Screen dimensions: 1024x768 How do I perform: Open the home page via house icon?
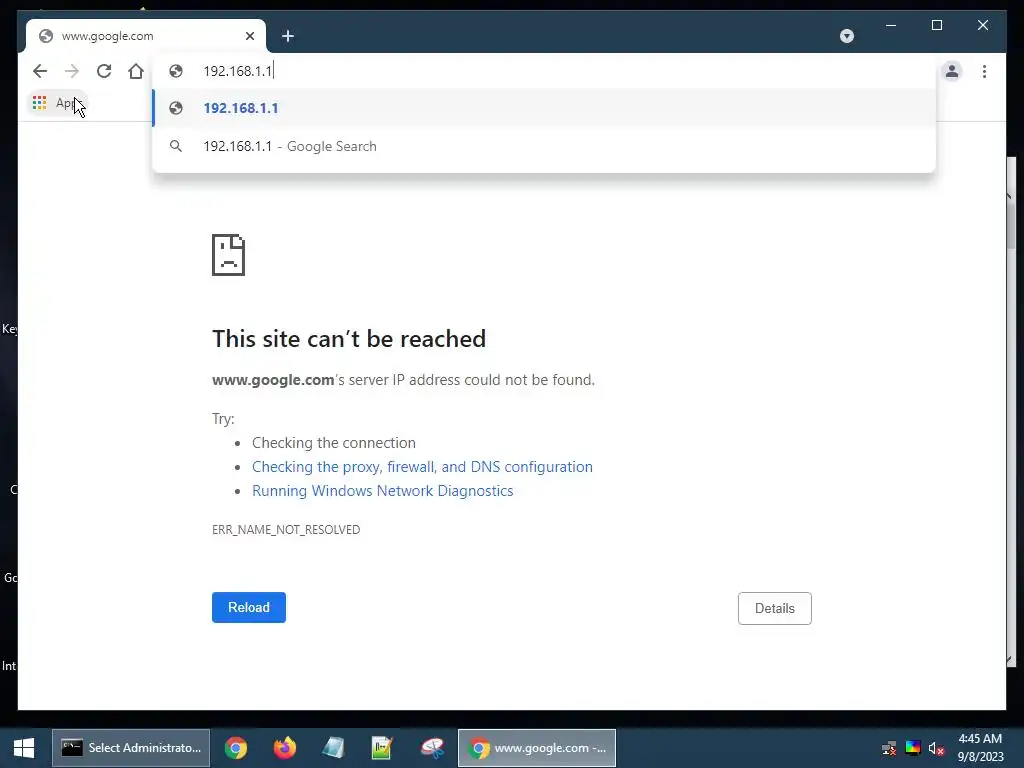tap(136, 71)
